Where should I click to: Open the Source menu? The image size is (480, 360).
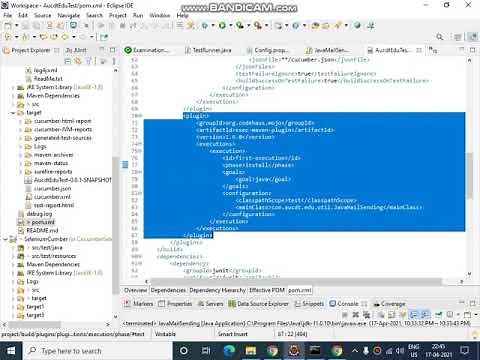click(x=43, y=15)
